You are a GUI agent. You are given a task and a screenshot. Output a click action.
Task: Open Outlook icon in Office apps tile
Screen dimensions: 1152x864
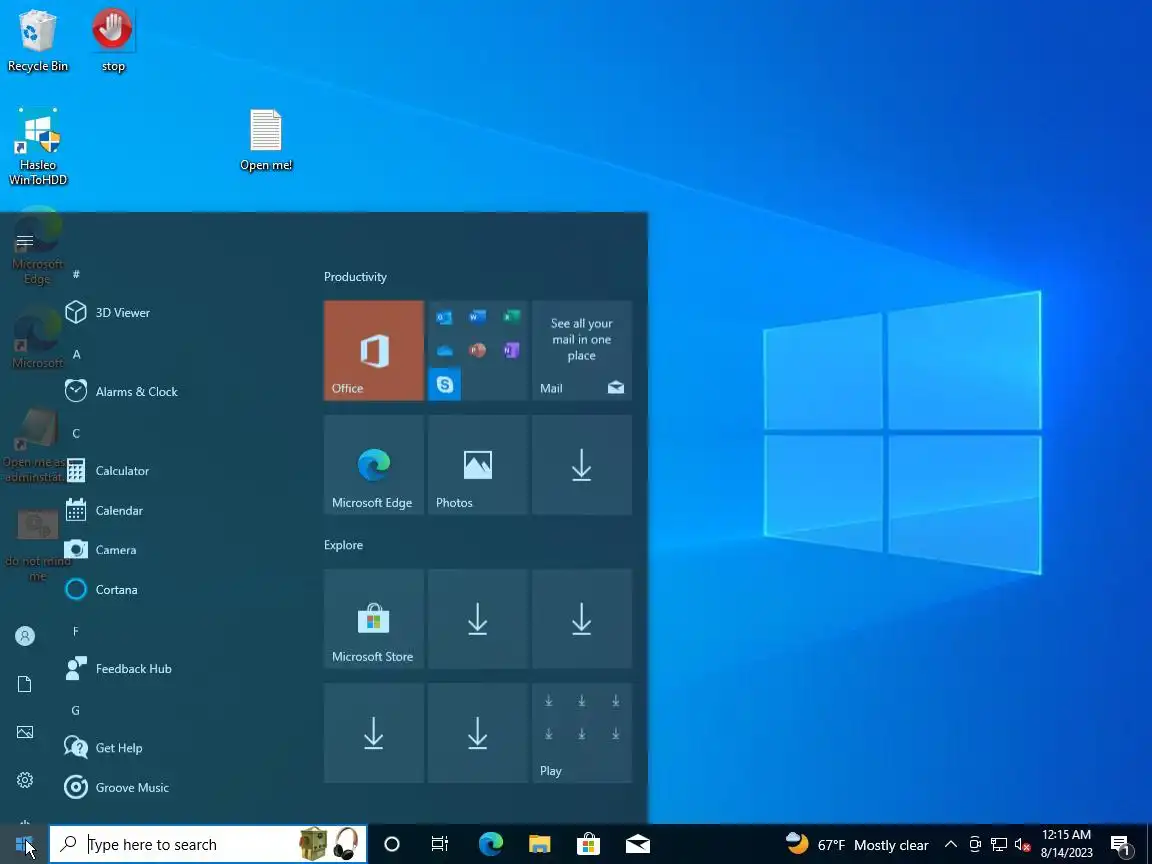pos(444,317)
